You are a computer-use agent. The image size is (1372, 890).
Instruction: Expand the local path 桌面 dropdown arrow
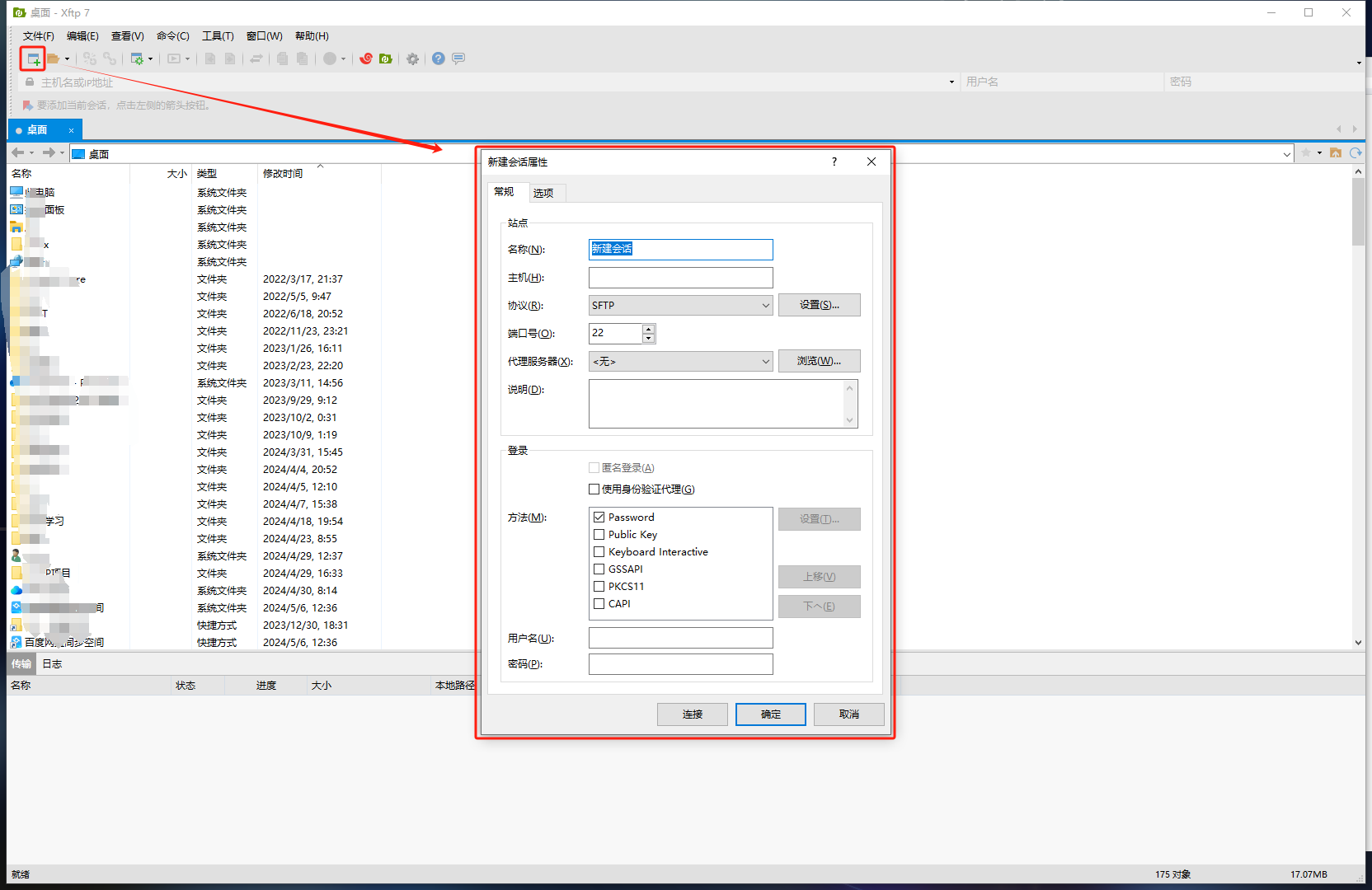point(1286,154)
